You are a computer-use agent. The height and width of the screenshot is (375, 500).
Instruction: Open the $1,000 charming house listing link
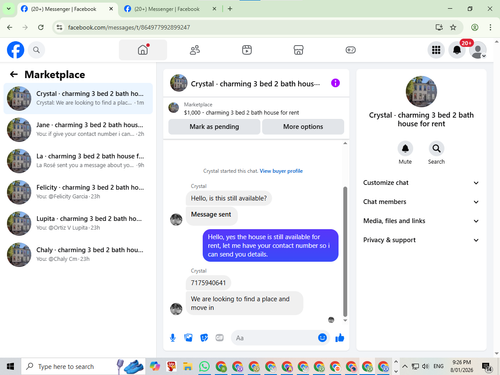[241, 113]
